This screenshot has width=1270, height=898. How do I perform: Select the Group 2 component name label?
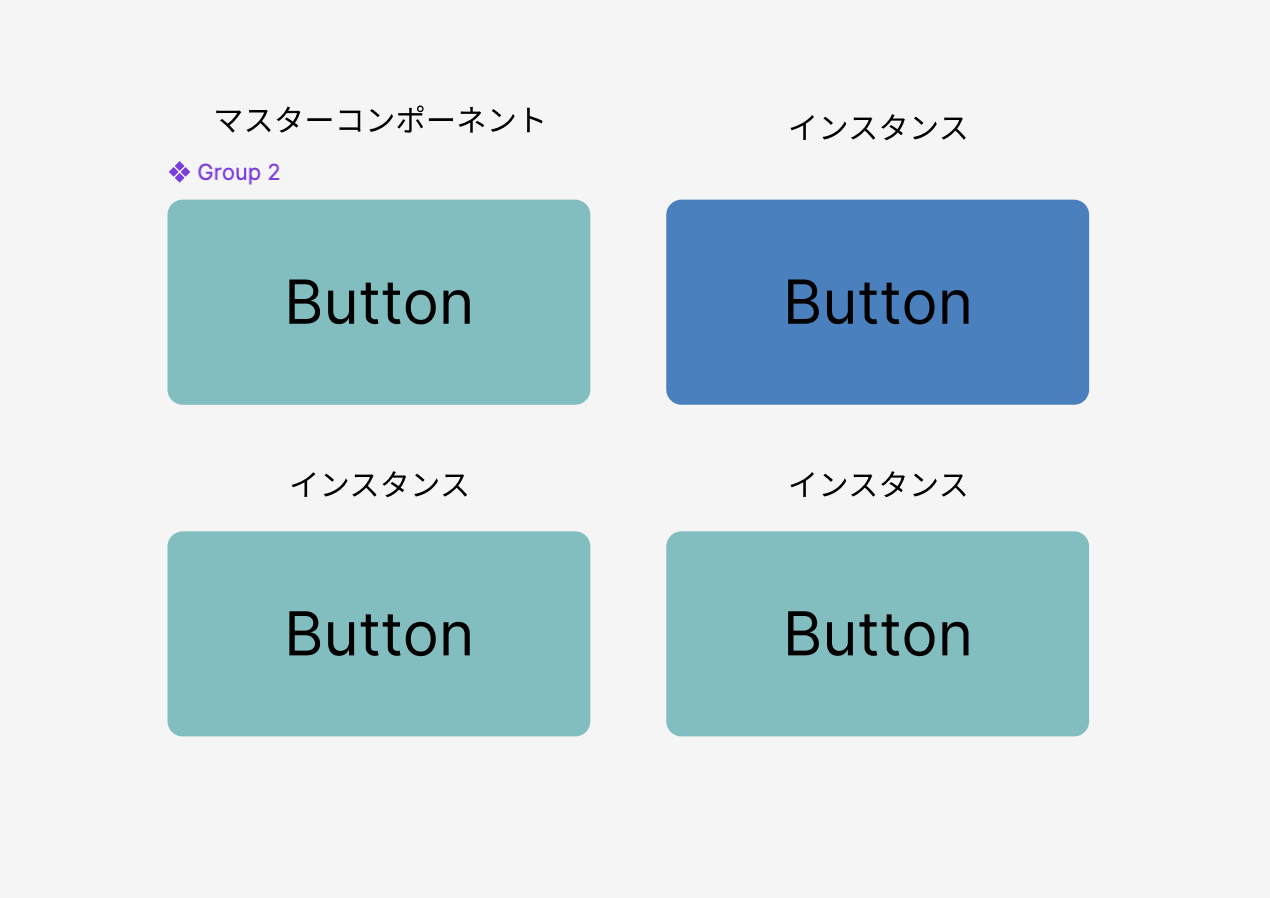pyautogui.click(x=238, y=172)
